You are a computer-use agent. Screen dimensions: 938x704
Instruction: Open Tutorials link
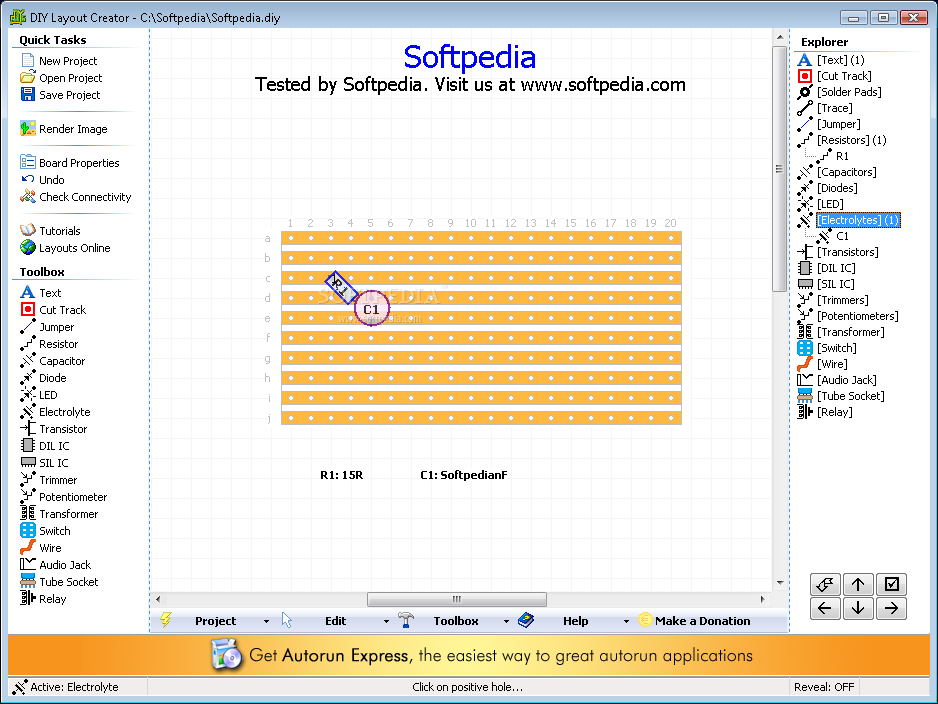[50, 231]
